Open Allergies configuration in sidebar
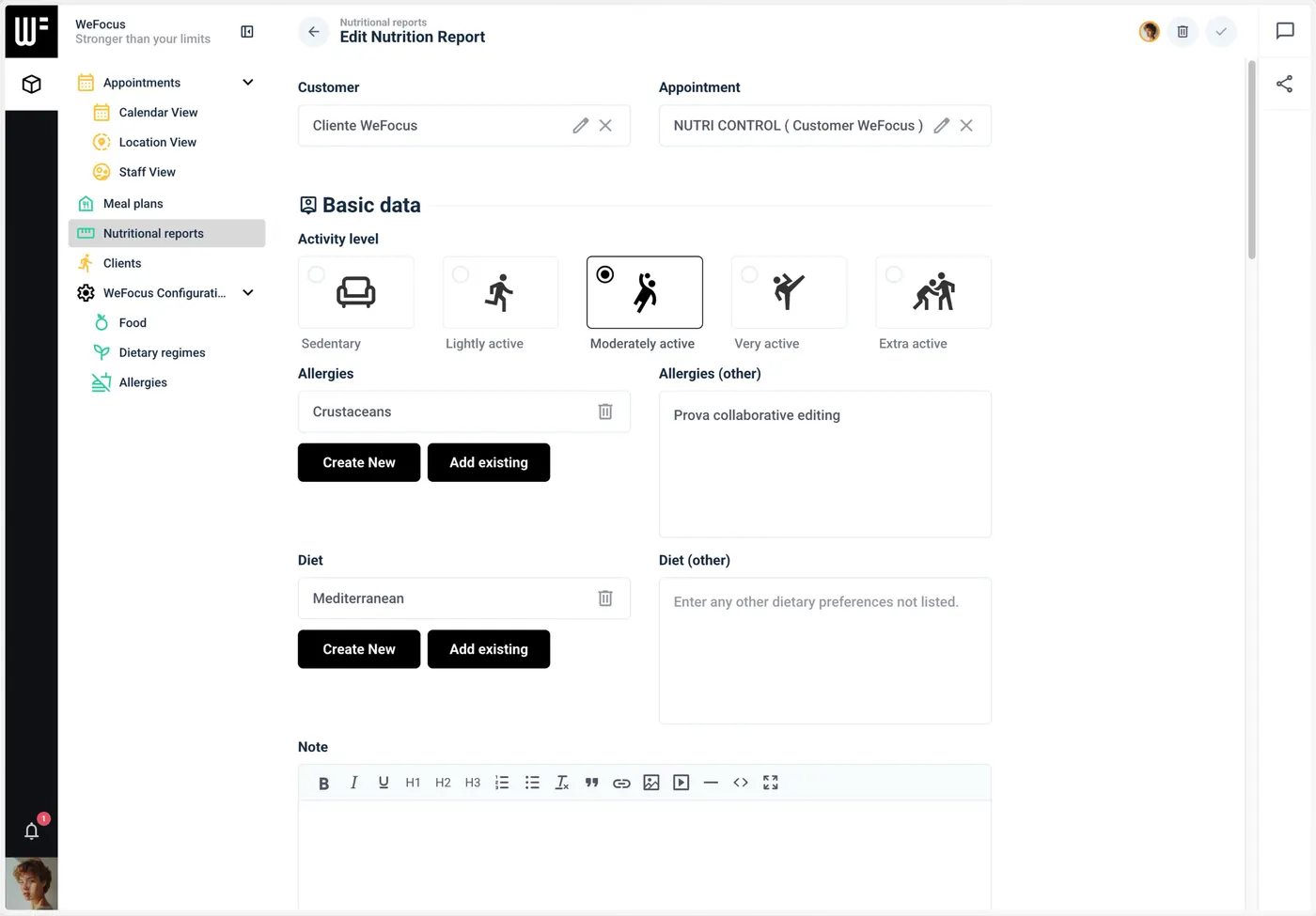The height and width of the screenshot is (916, 1316). coord(143,382)
